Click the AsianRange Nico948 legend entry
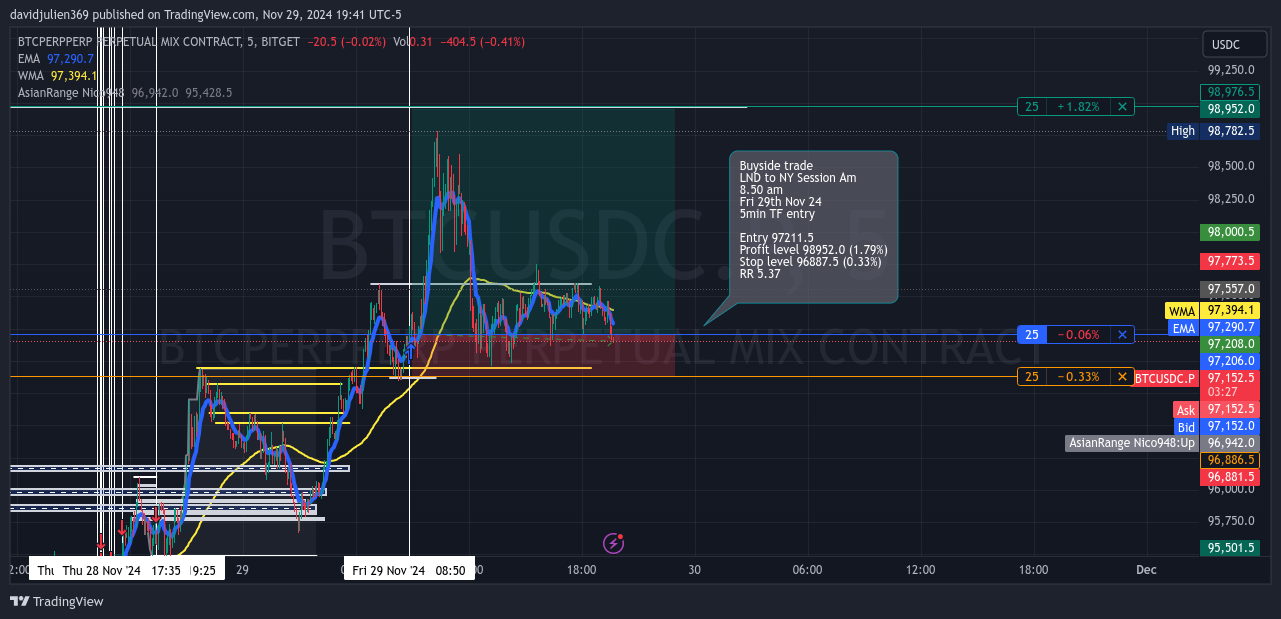The height and width of the screenshot is (619, 1281). (x=125, y=92)
